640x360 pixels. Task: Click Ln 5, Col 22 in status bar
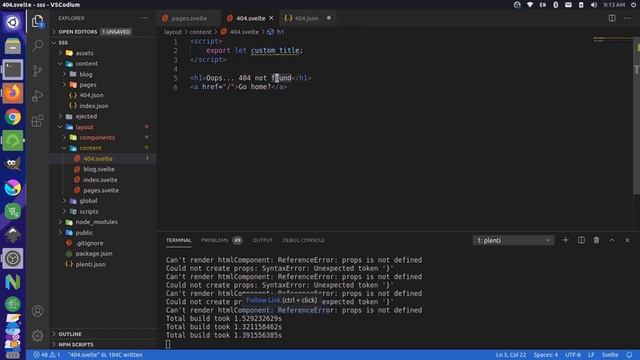click(511, 355)
